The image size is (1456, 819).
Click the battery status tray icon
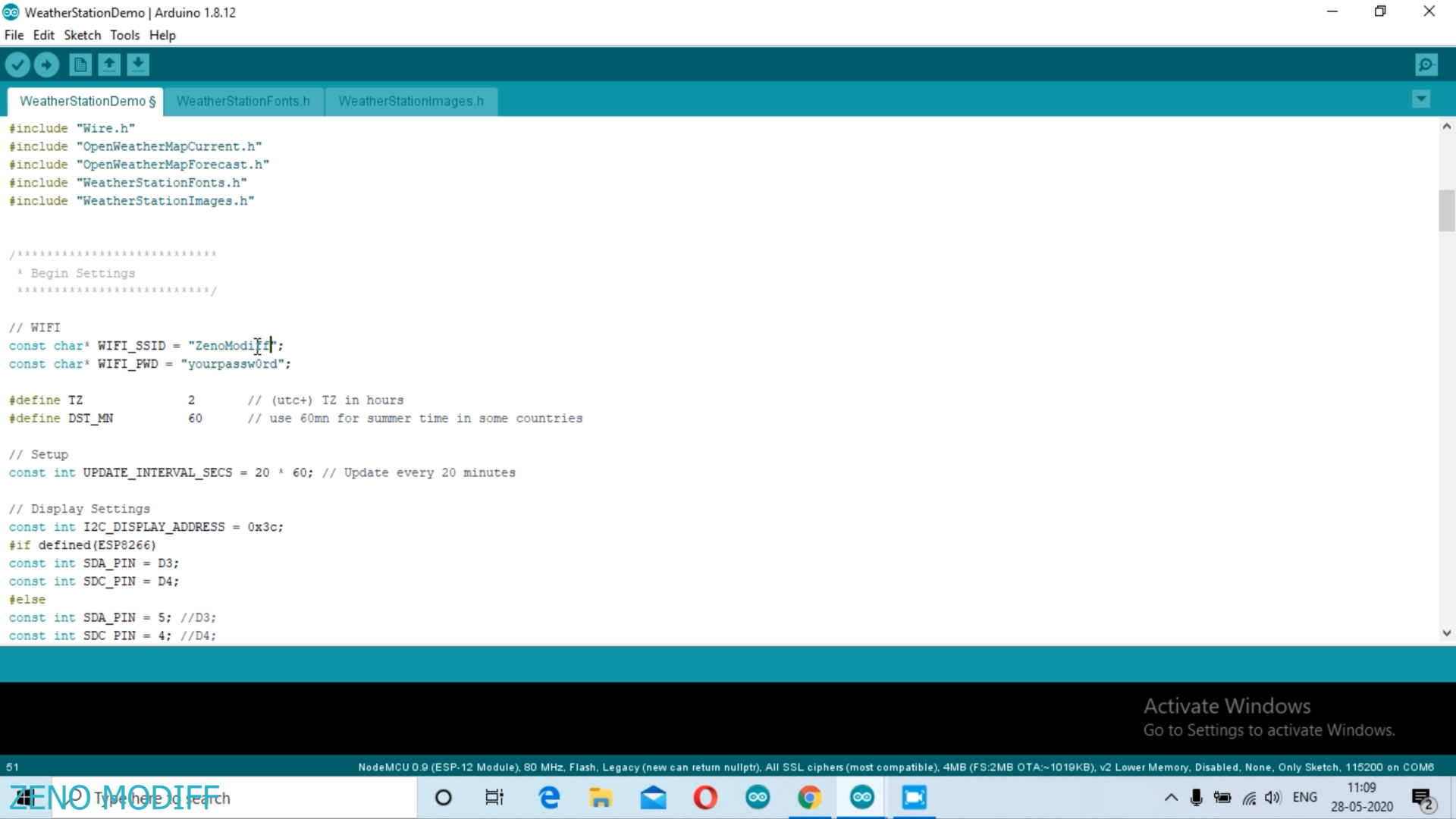[x=1222, y=798]
